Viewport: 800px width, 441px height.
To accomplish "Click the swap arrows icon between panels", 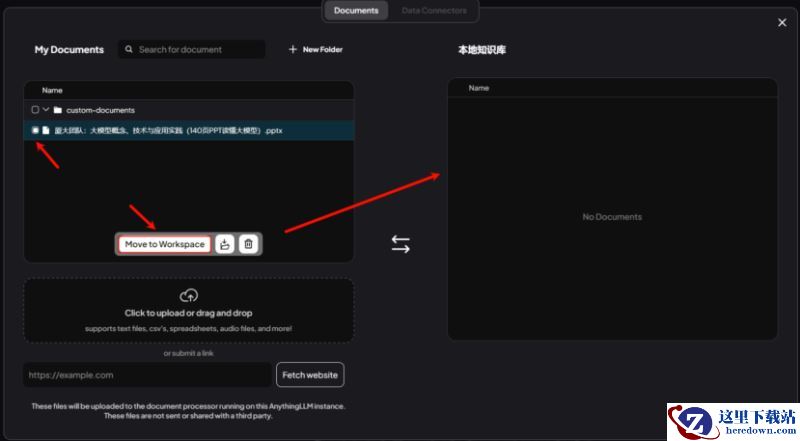I will [x=400, y=244].
